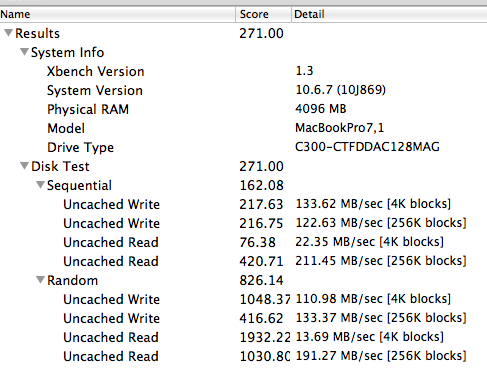Select Sequential Uncached Read 22.35 MB/sec row
The height and width of the screenshot is (385, 487).
[243, 242]
